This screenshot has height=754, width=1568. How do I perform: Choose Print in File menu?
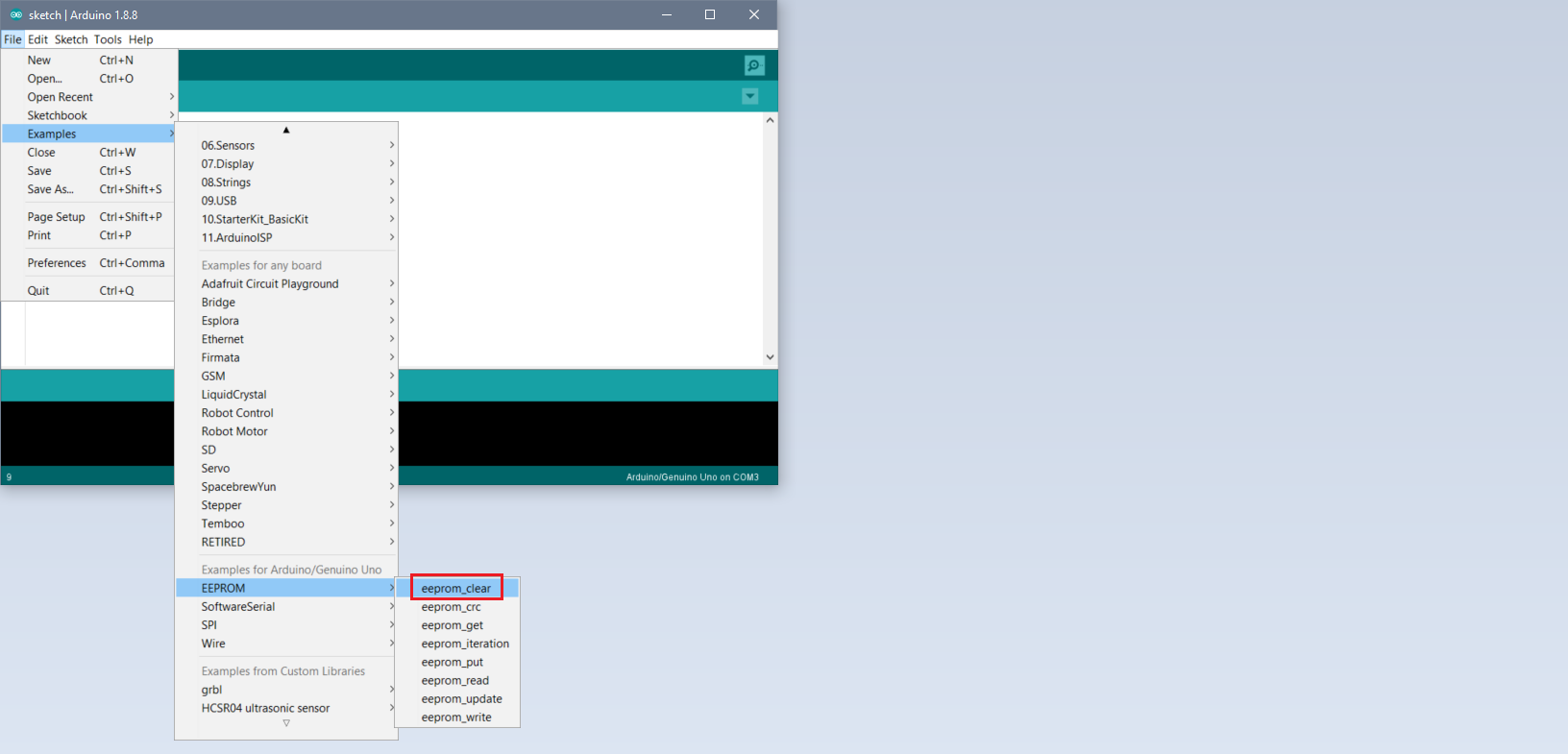point(89,235)
